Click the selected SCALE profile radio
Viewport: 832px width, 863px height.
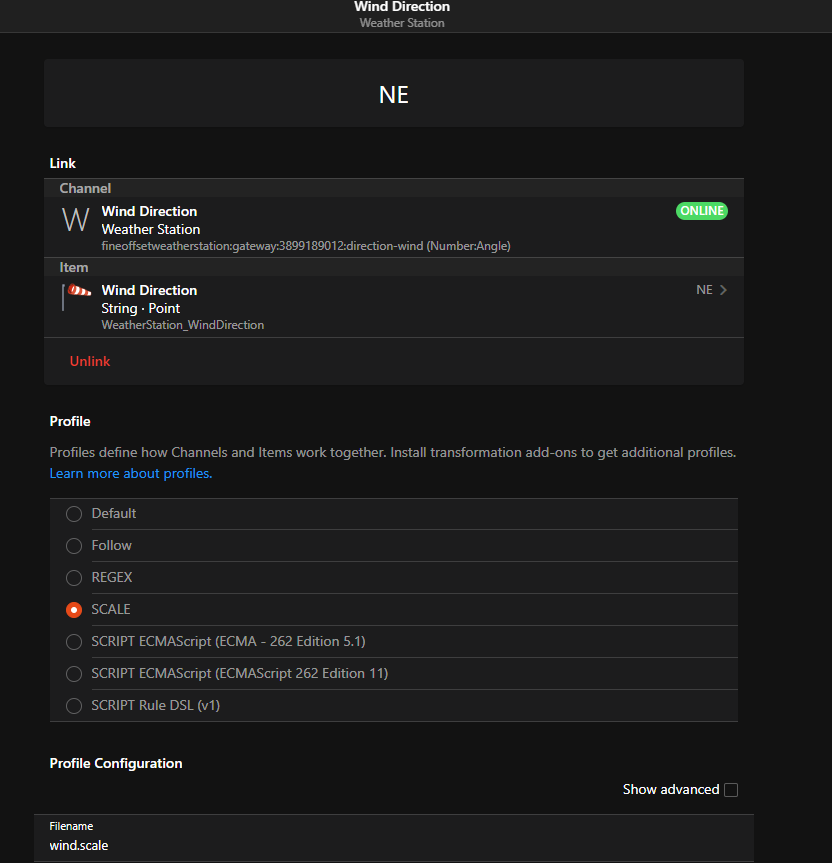74,610
